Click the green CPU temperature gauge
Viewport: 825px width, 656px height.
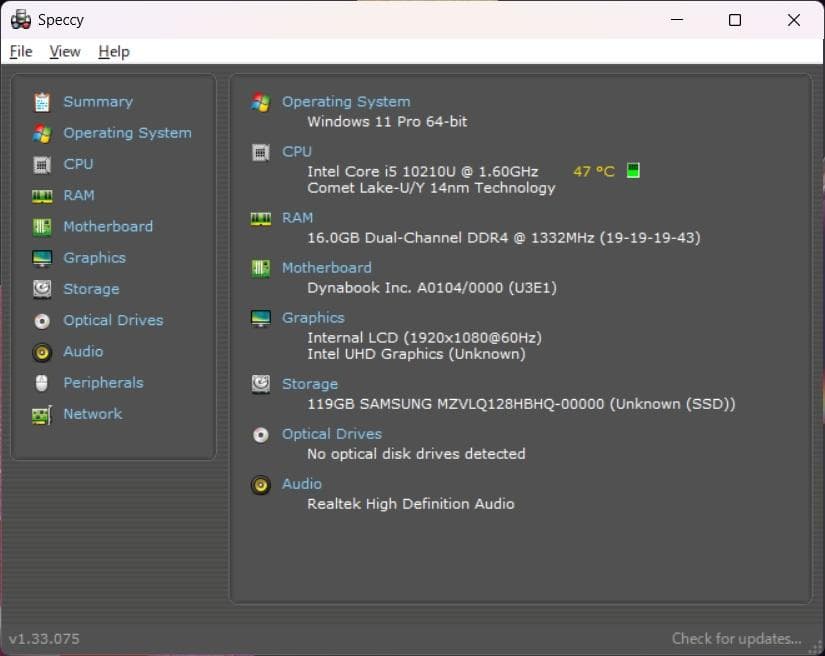(632, 170)
